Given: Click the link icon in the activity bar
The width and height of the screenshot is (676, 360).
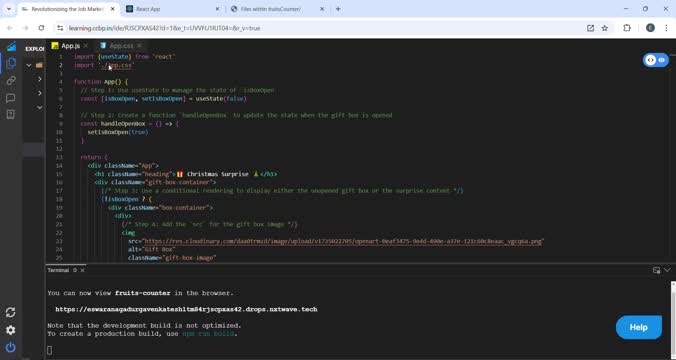Looking at the screenshot, I should pos(11,81).
